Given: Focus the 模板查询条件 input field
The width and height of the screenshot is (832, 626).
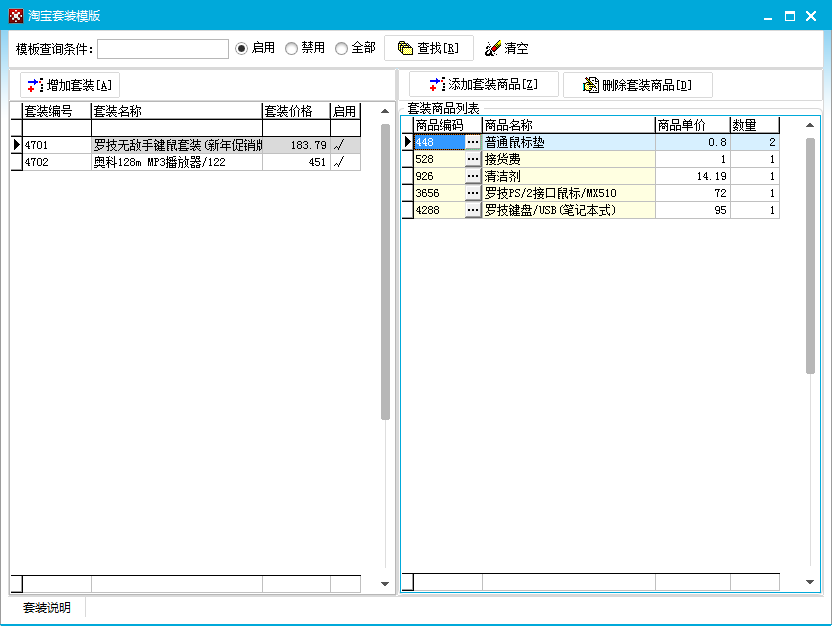Looking at the screenshot, I should point(163,49).
